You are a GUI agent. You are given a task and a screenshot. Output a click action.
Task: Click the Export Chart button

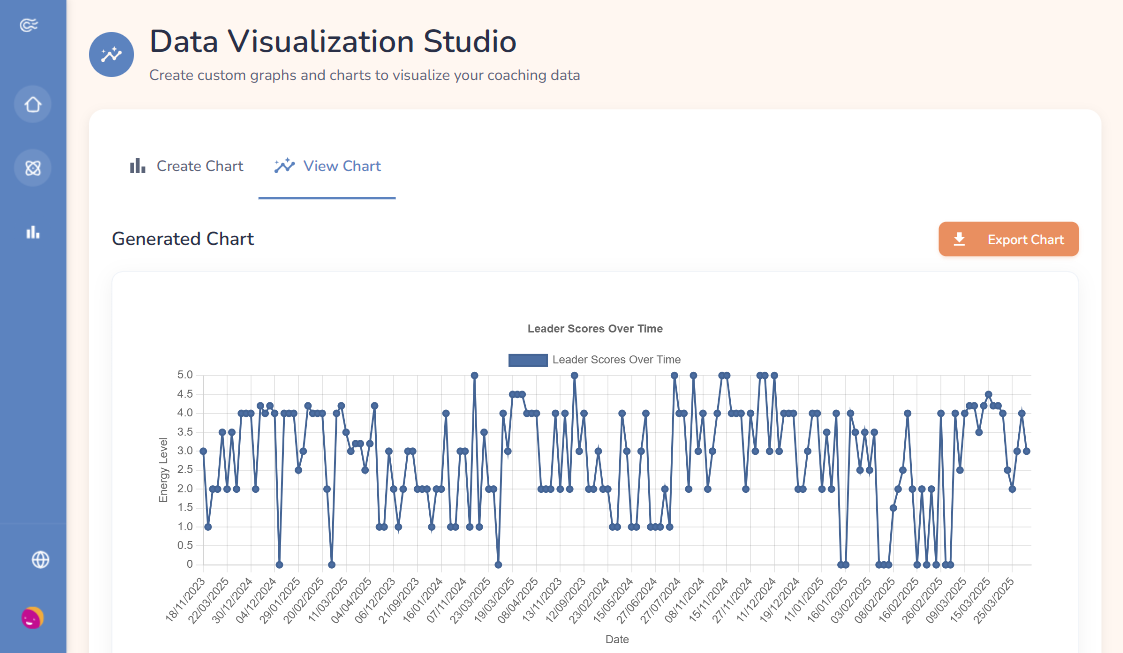click(x=1008, y=239)
